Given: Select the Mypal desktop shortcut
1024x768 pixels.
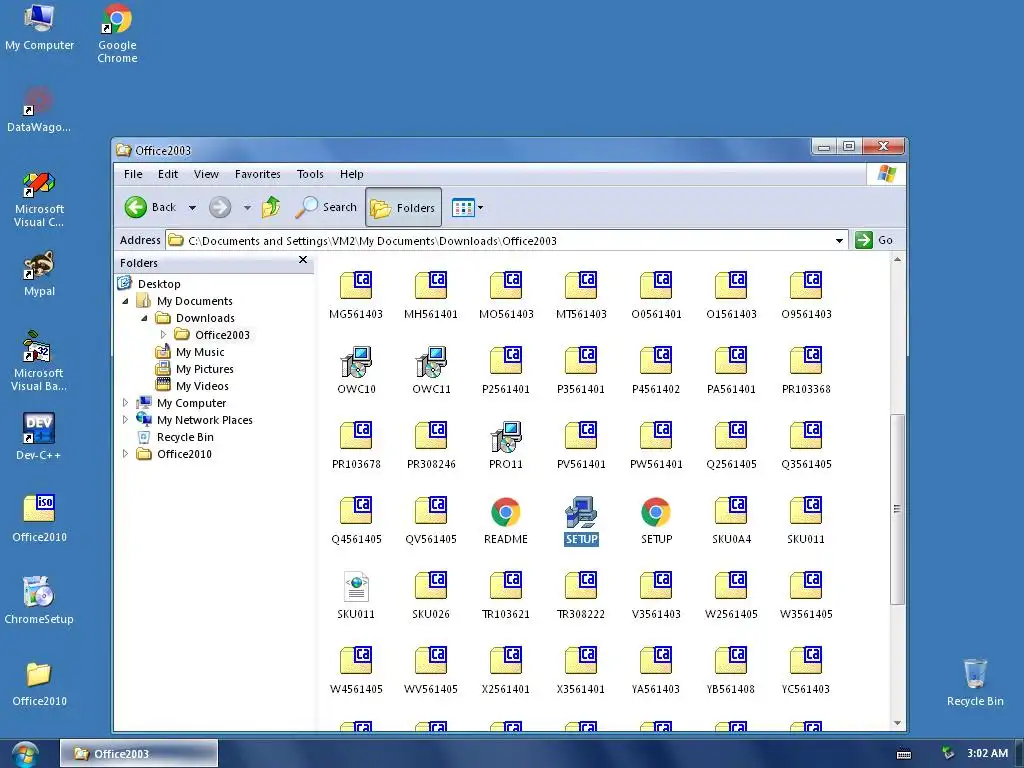Looking at the screenshot, I should (x=39, y=273).
